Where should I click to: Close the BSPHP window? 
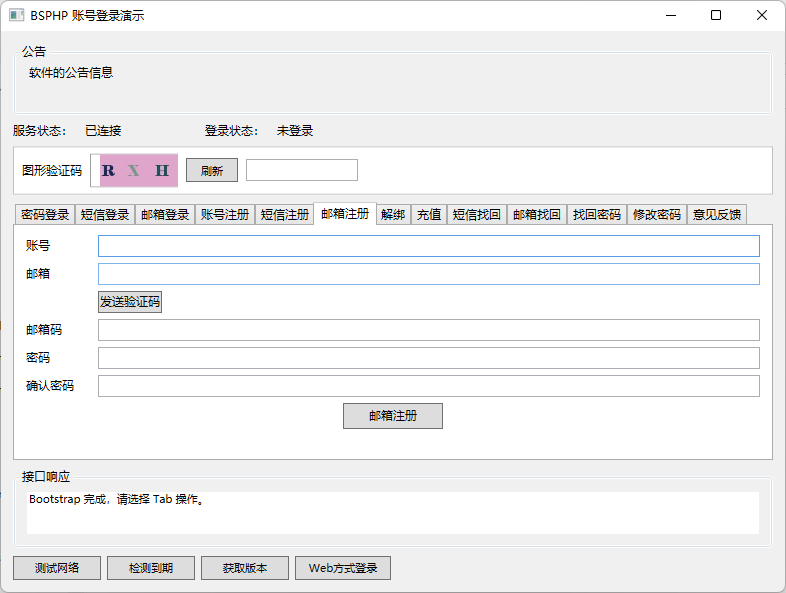[761, 16]
